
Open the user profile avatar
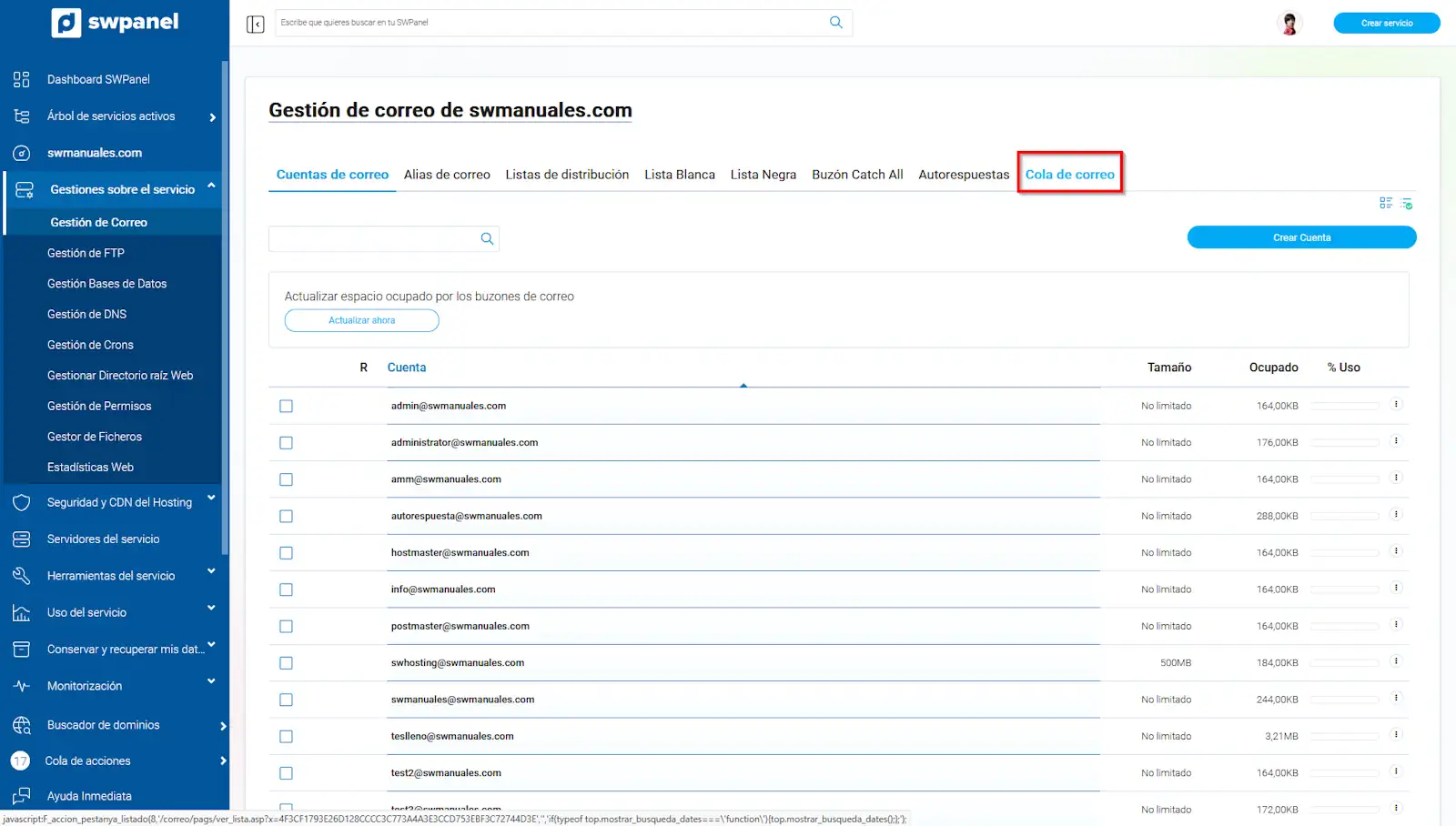click(x=1289, y=24)
